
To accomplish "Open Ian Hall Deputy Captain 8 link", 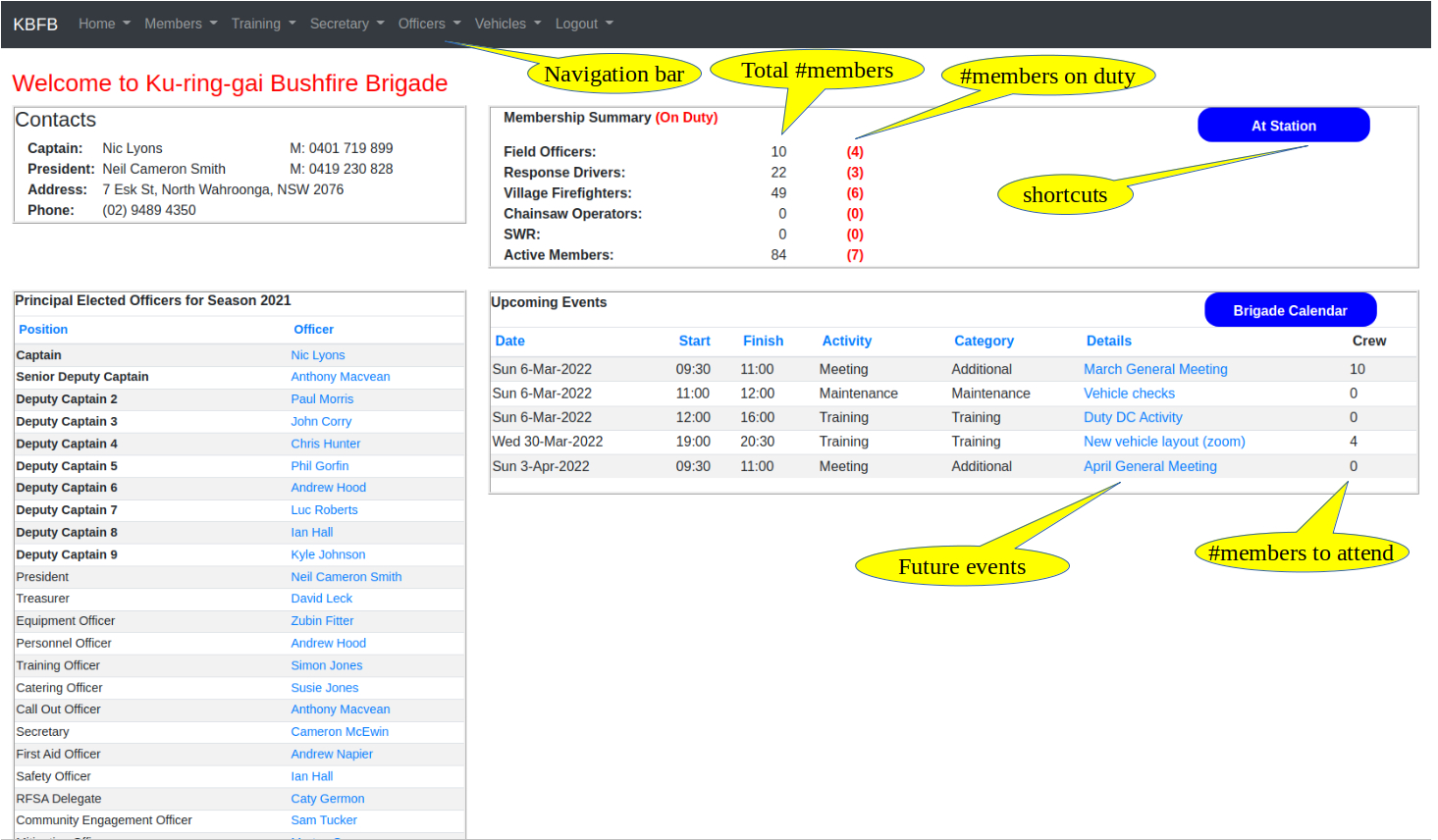I will click(311, 533).
